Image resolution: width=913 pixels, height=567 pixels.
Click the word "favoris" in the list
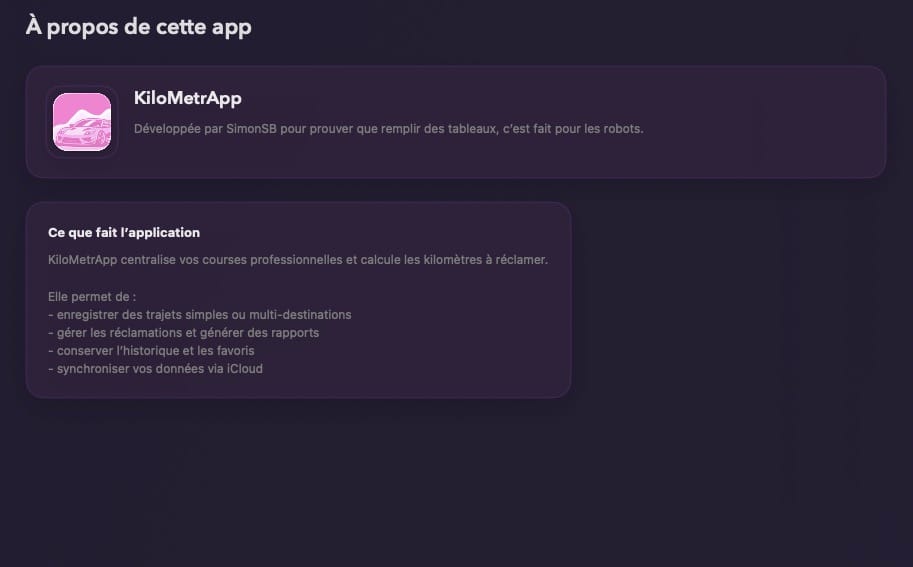click(x=234, y=351)
